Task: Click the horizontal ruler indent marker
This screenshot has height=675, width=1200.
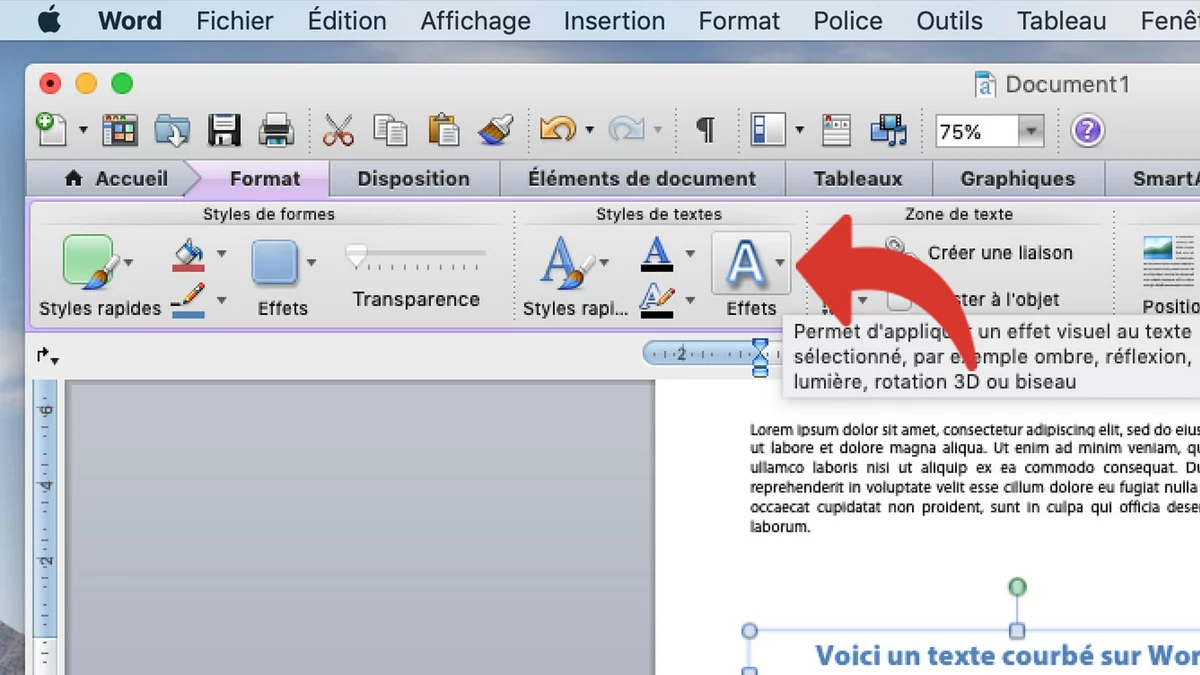Action: 759,355
